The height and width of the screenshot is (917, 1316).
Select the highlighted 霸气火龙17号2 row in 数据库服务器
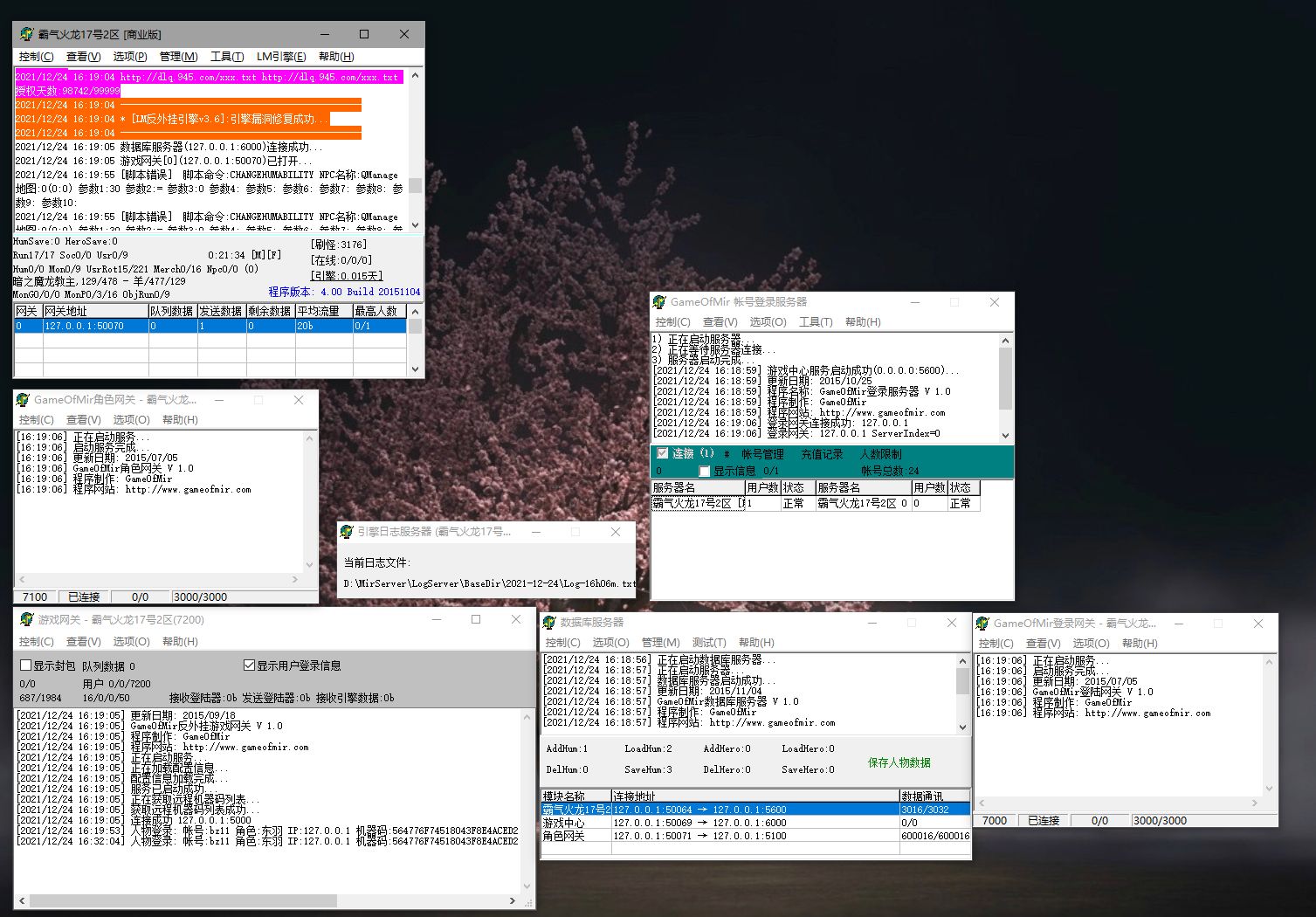pyautogui.click(x=755, y=810)
